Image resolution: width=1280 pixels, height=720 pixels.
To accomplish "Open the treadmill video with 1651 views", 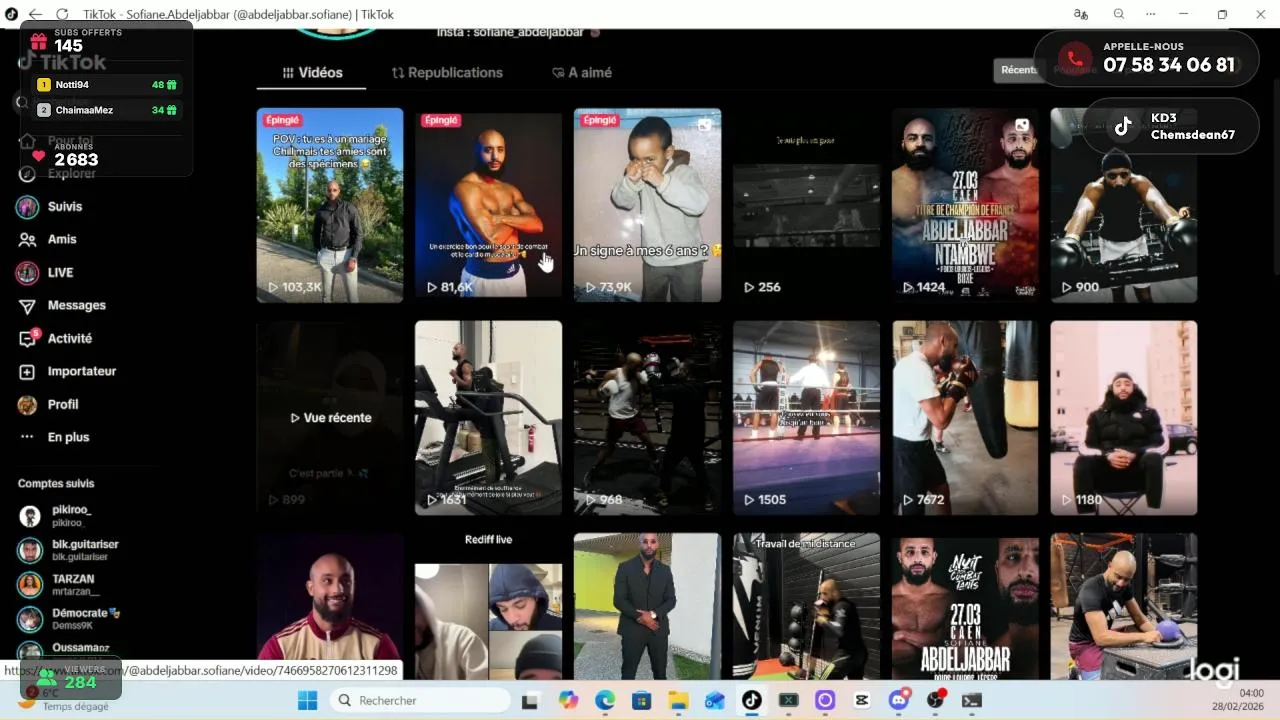I will (488, 418).
